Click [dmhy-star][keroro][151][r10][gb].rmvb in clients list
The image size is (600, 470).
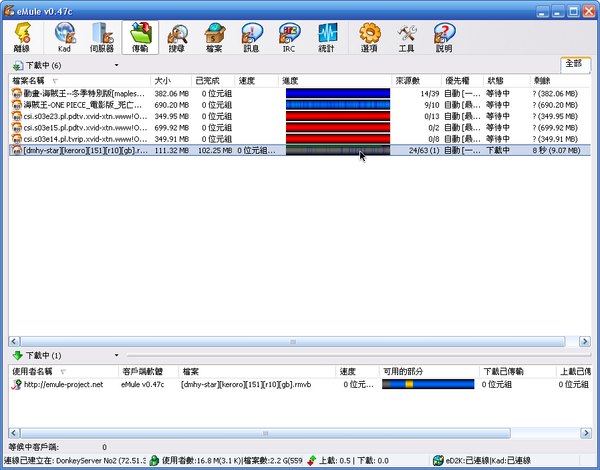(x=246, y=385)
